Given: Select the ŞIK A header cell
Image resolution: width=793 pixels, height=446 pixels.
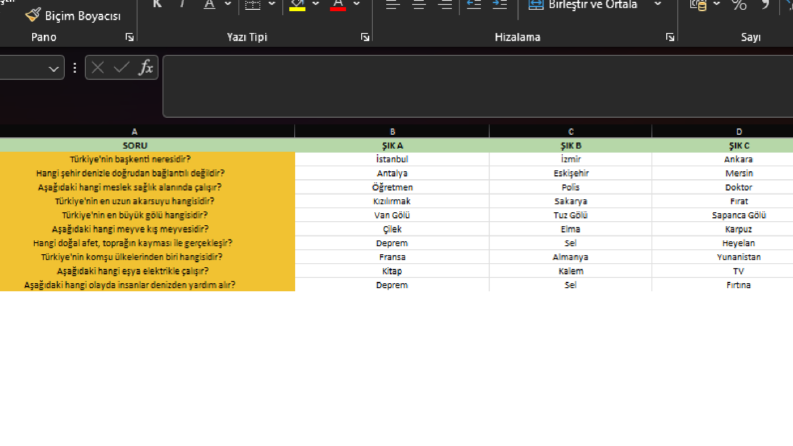Looking at the screenshot, I should (392, 146).
